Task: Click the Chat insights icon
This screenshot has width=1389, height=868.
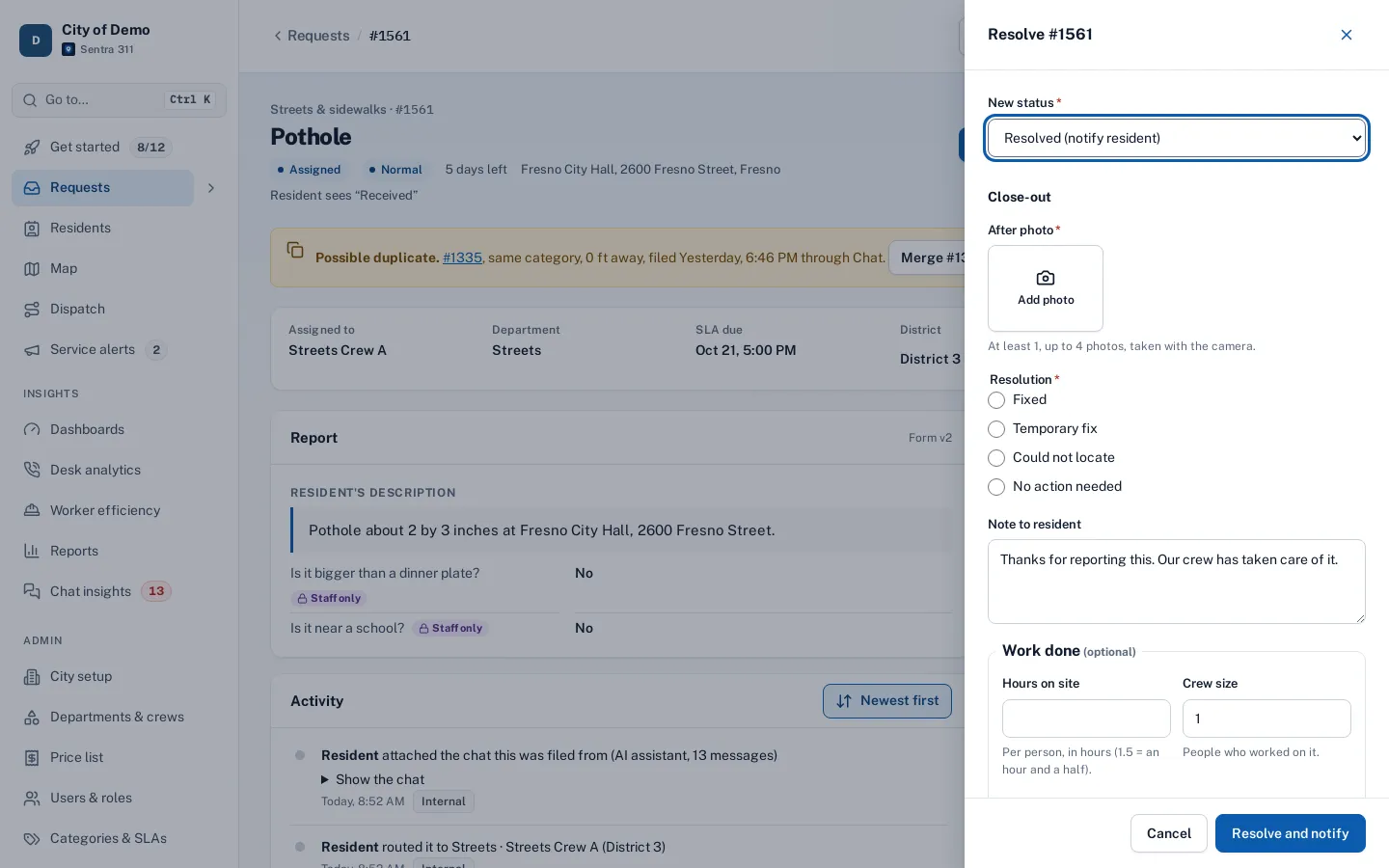Action: (32, 591)
